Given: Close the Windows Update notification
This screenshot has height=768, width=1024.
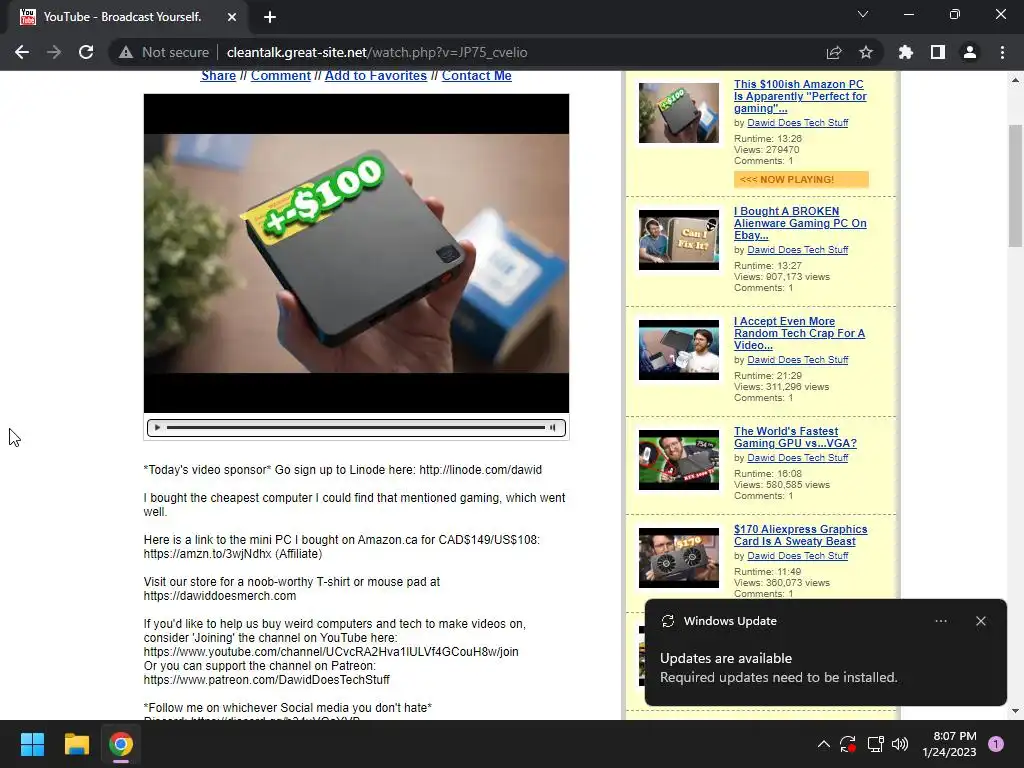Looking at the screenshot, I should [980, 621].
